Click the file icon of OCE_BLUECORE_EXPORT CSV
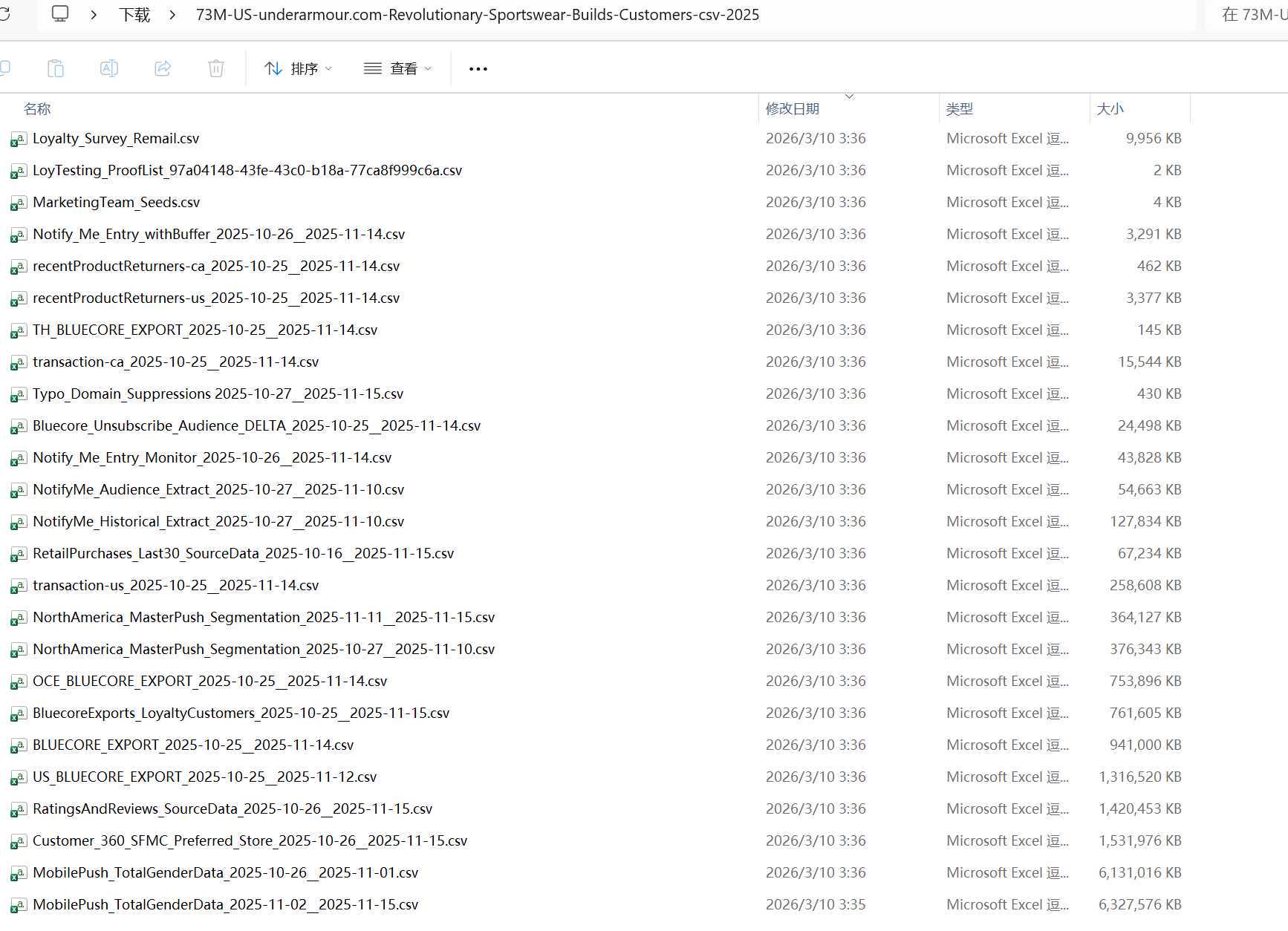Screen dimensions: 1288x931 (x=19, y=682)
